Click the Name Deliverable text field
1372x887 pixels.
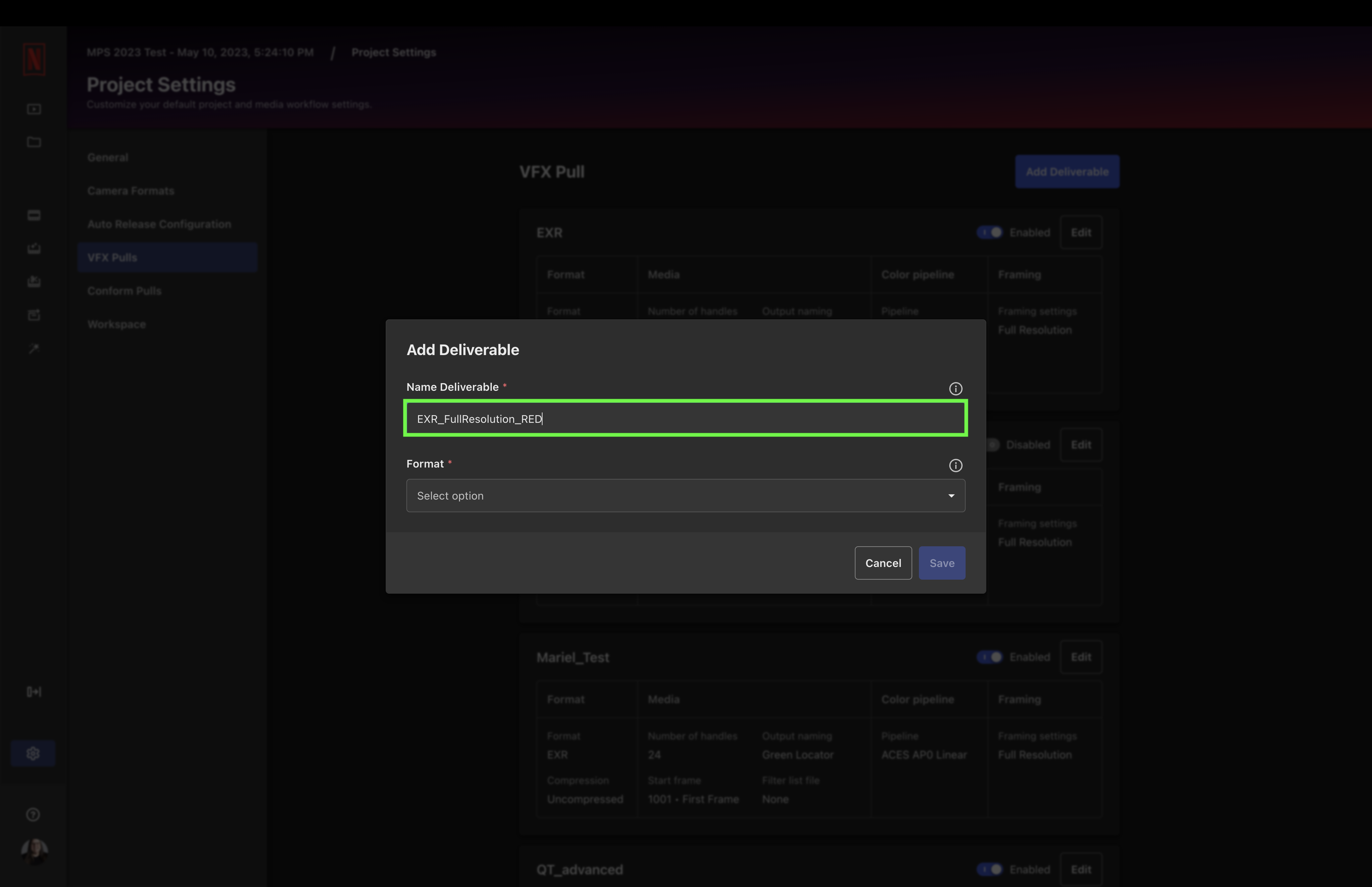(686, 419)
